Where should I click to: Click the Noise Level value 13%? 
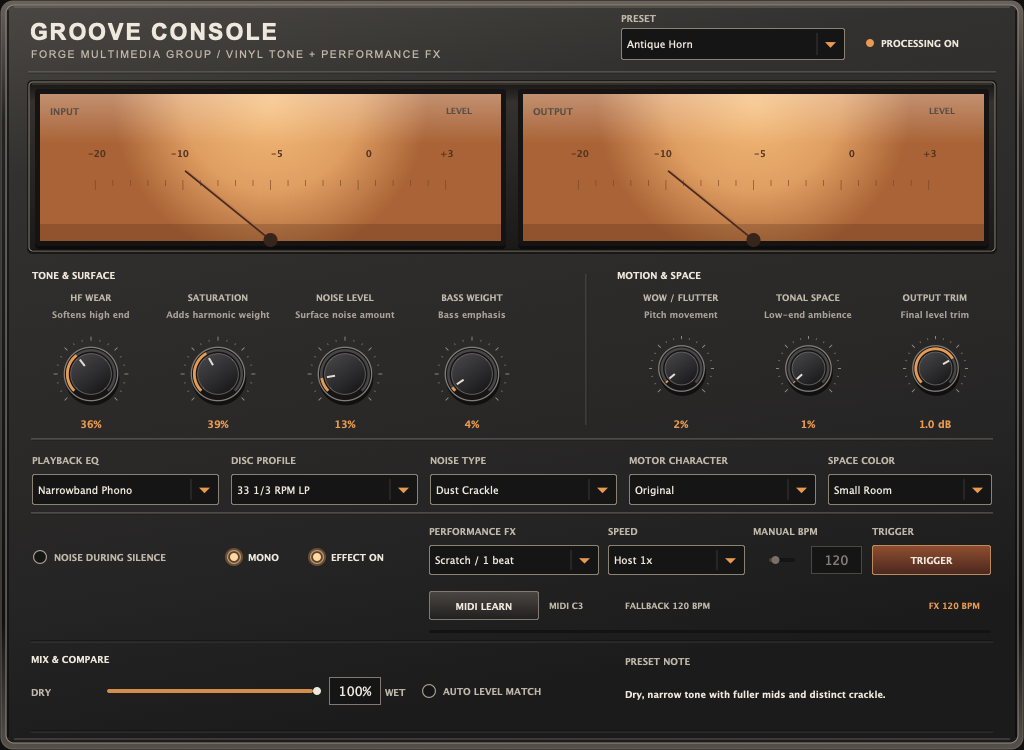pos(345,424)
